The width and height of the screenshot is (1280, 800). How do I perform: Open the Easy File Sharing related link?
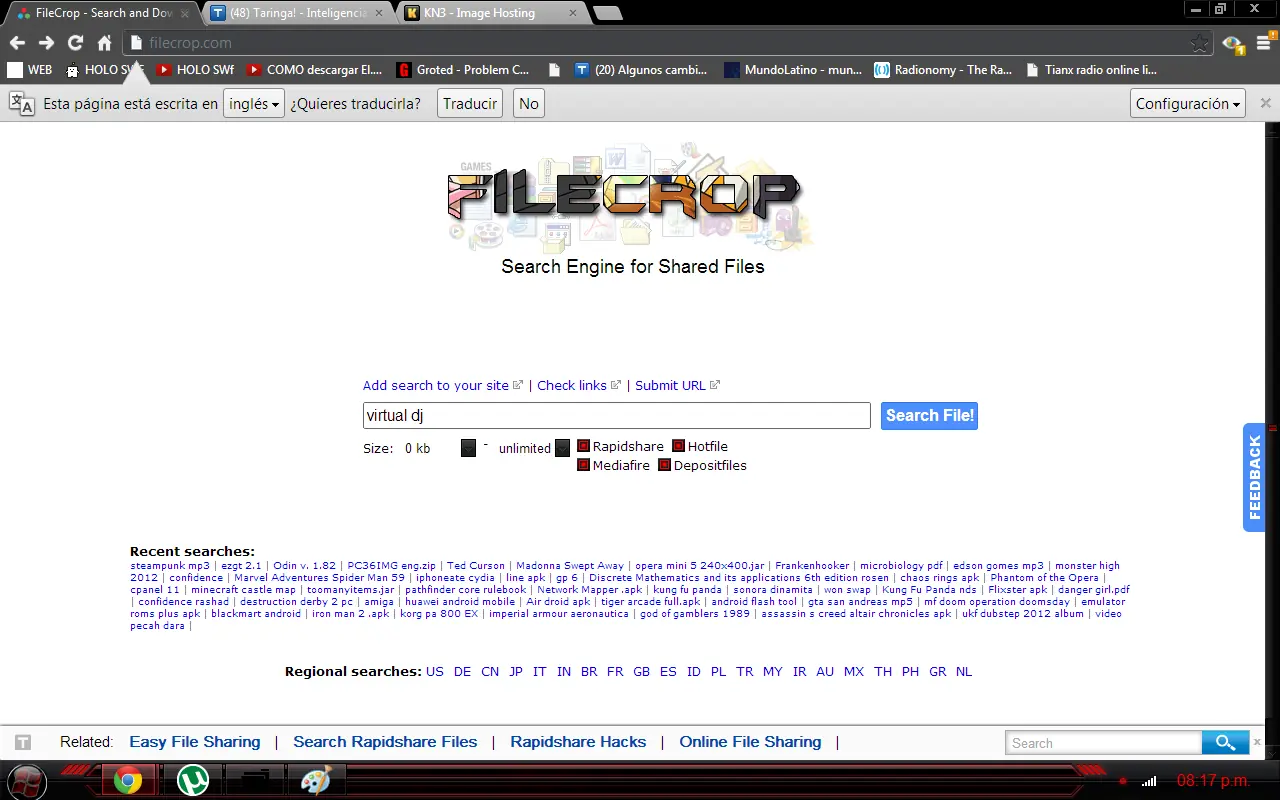195,742
